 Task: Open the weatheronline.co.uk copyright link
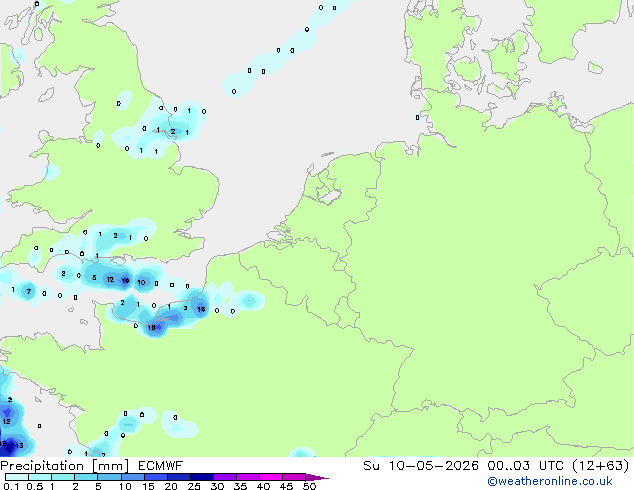click(550, 481)
